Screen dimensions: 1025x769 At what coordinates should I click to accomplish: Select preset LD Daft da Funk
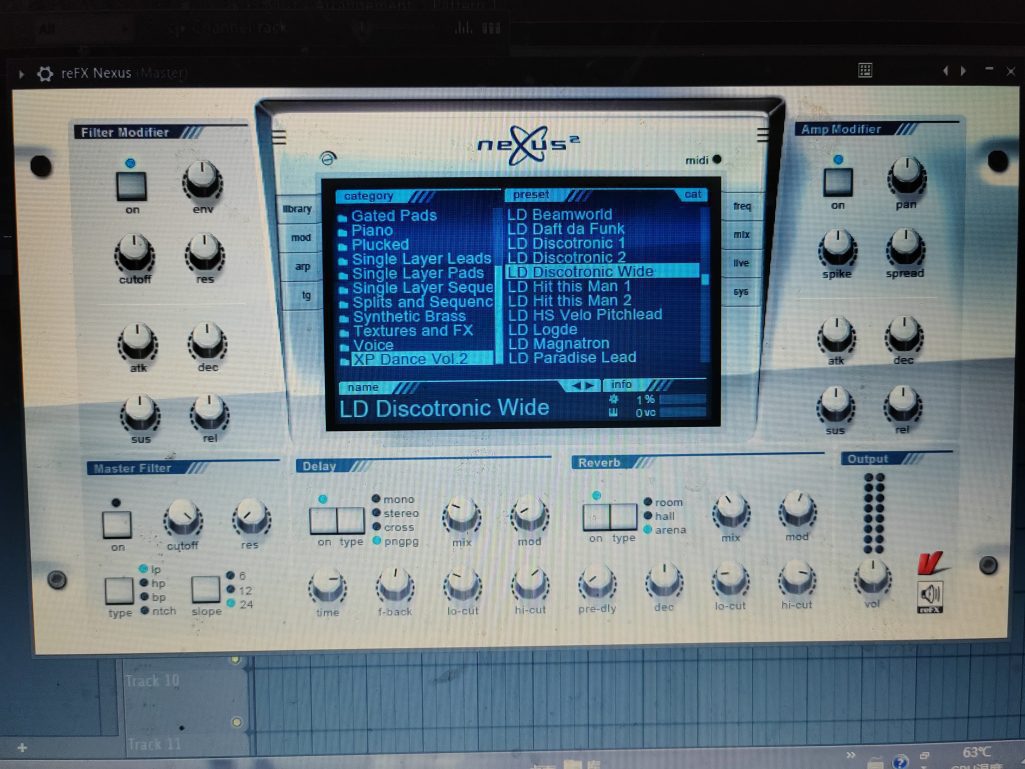(566, 229)
